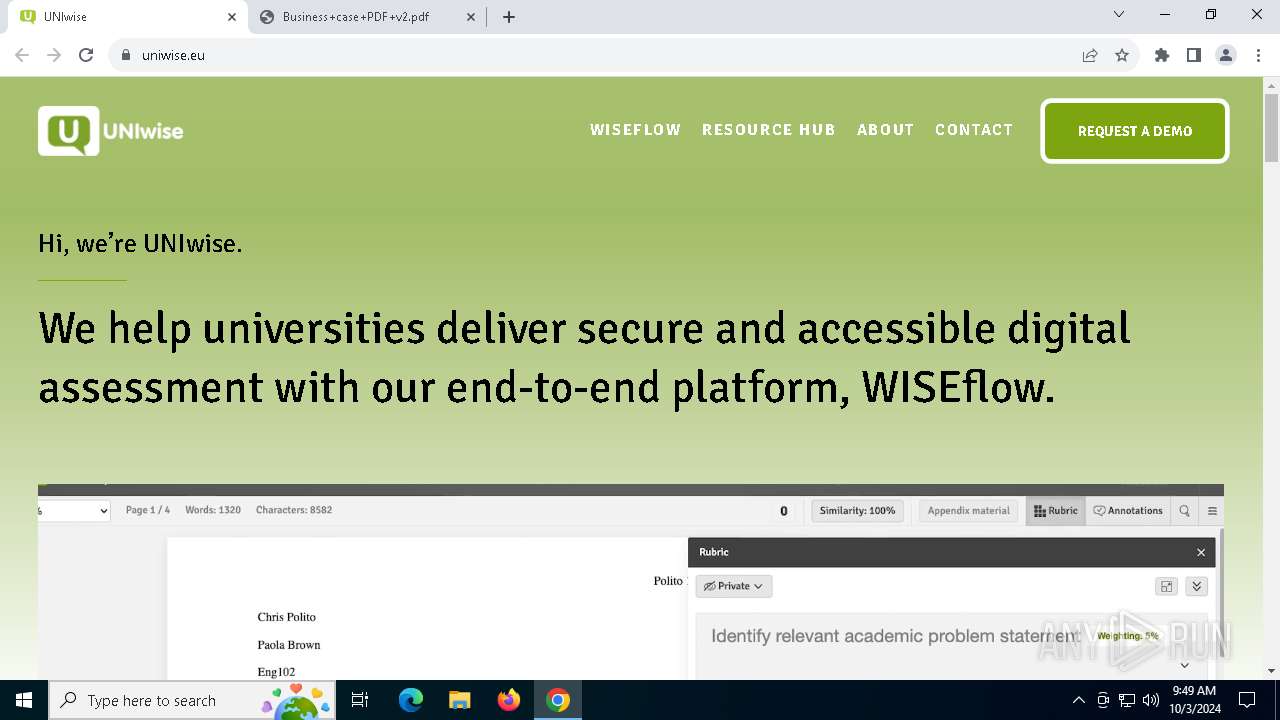Viewport: 1280px width, 720px height.
Task: Open the WISEFLOW menu item
Action: pos(635,130)
